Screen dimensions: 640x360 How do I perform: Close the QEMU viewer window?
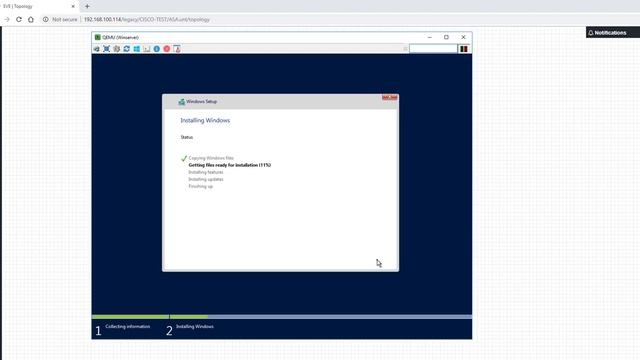(463, 37)
